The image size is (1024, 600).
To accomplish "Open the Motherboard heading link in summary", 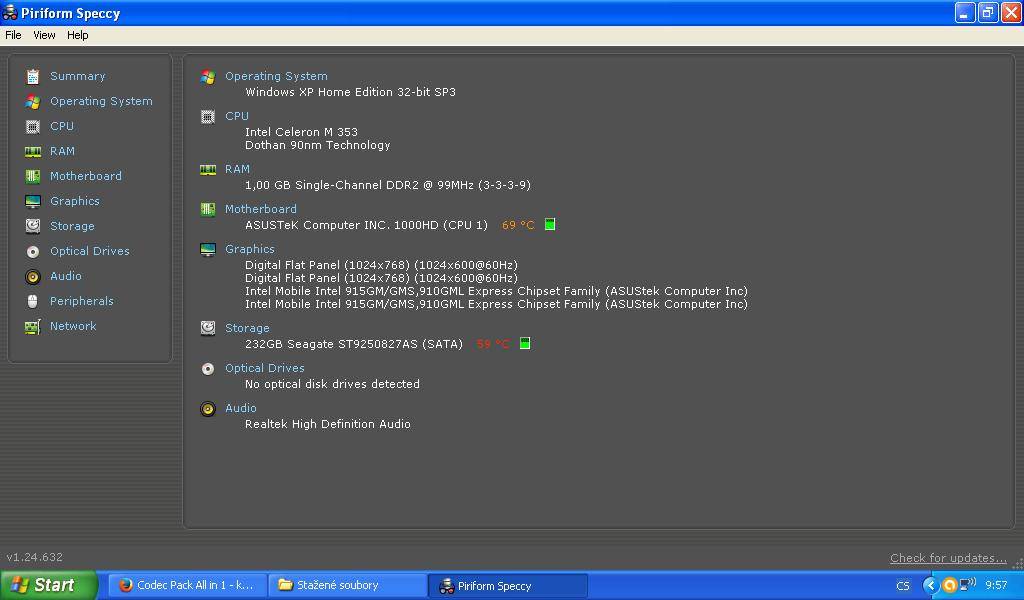I will (x=261, y=209).
